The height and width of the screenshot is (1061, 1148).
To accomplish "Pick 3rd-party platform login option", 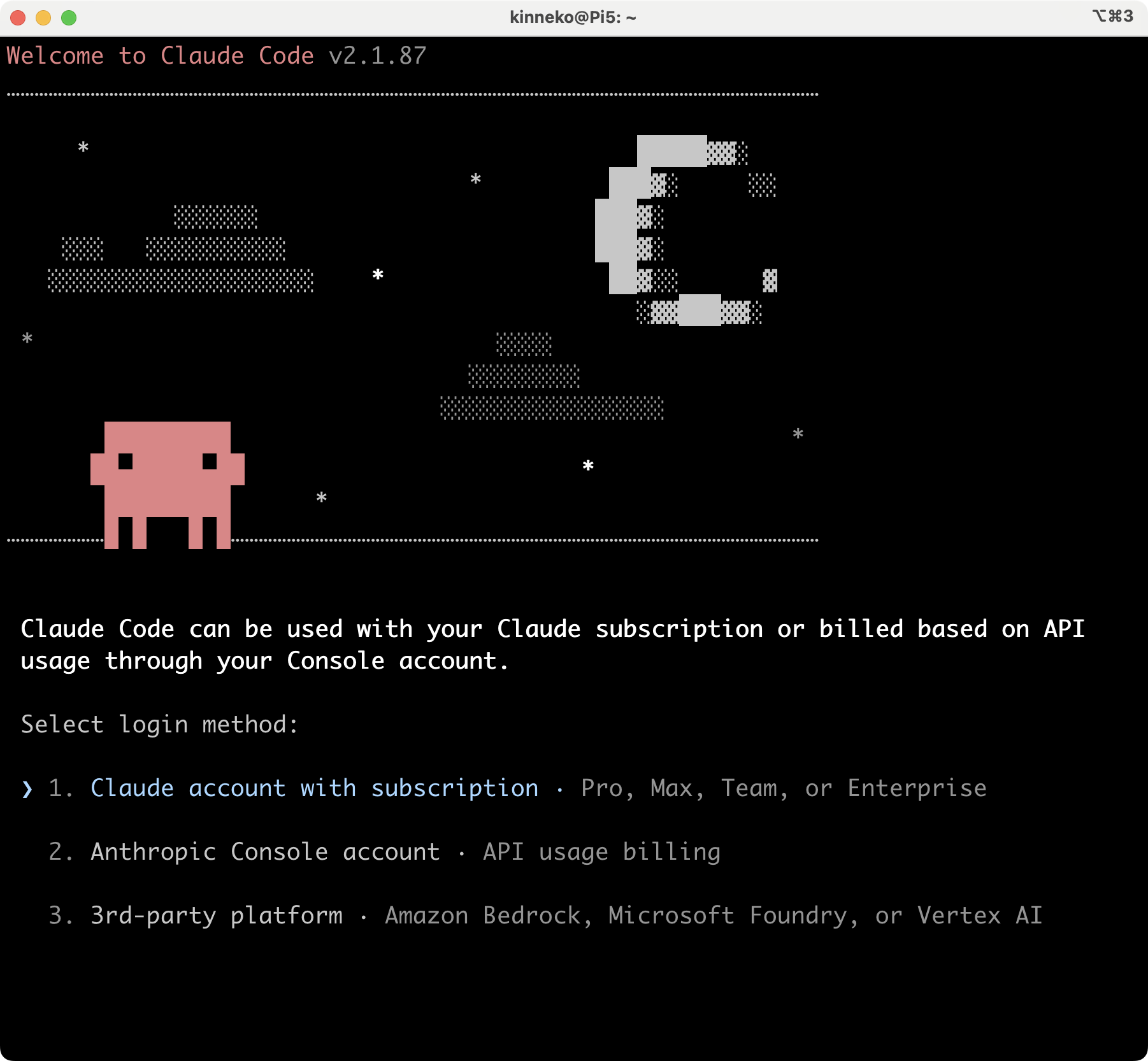I will [x=217, y=916].
